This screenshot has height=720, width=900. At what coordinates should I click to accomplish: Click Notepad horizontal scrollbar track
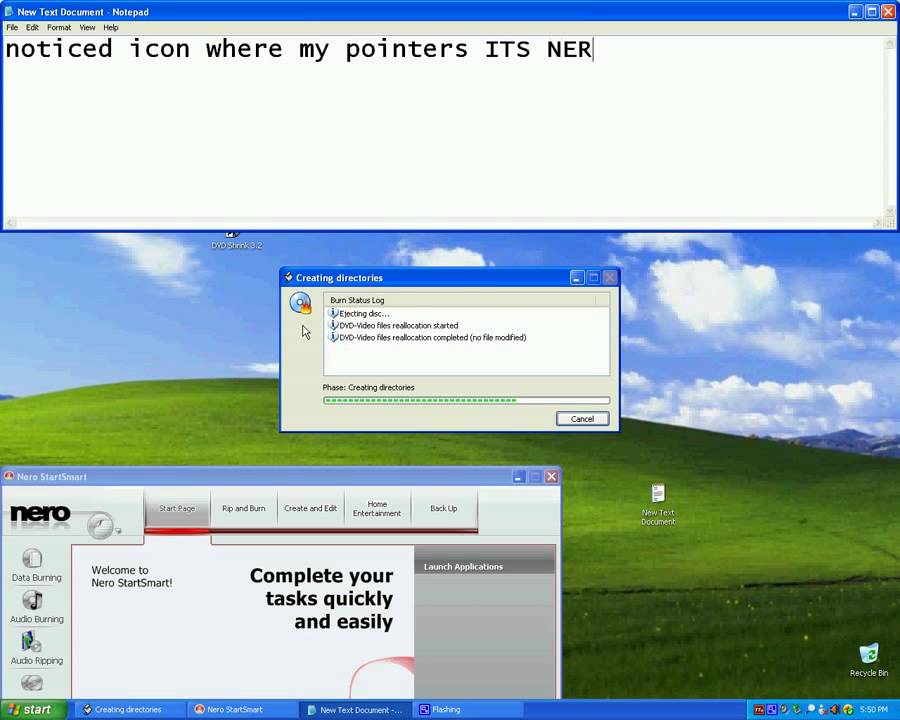click(x=442, y=223)
